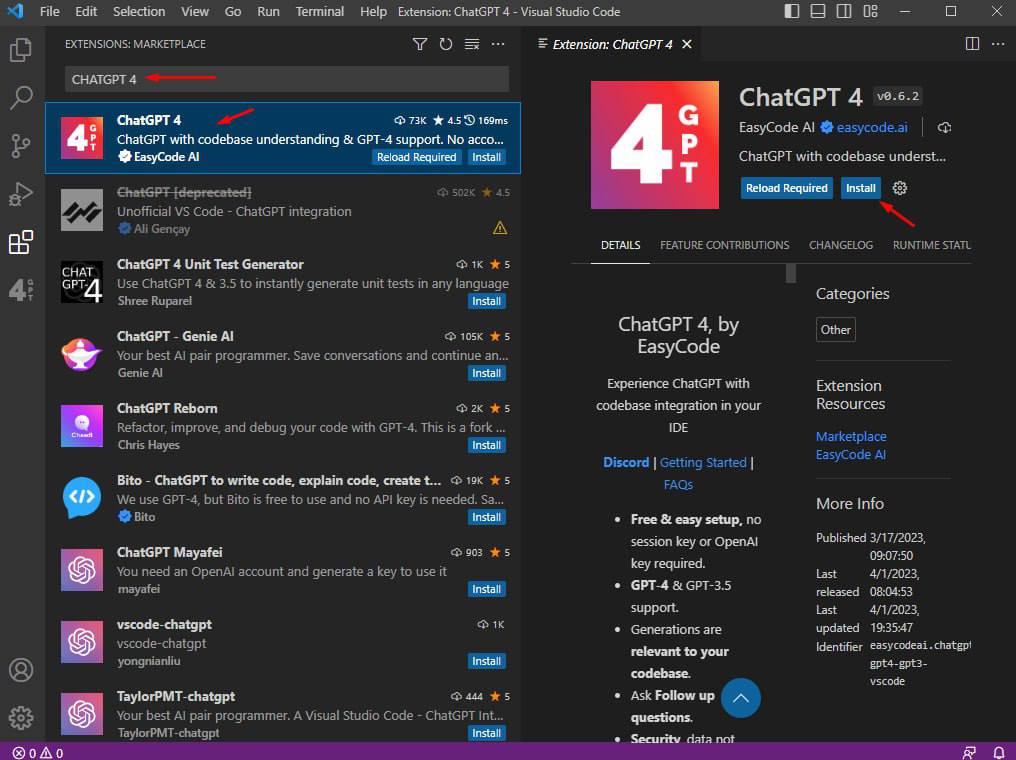1016x760 pixels.
Task: Click the extensions search box with CHATGPT 4
Action: 286,80
